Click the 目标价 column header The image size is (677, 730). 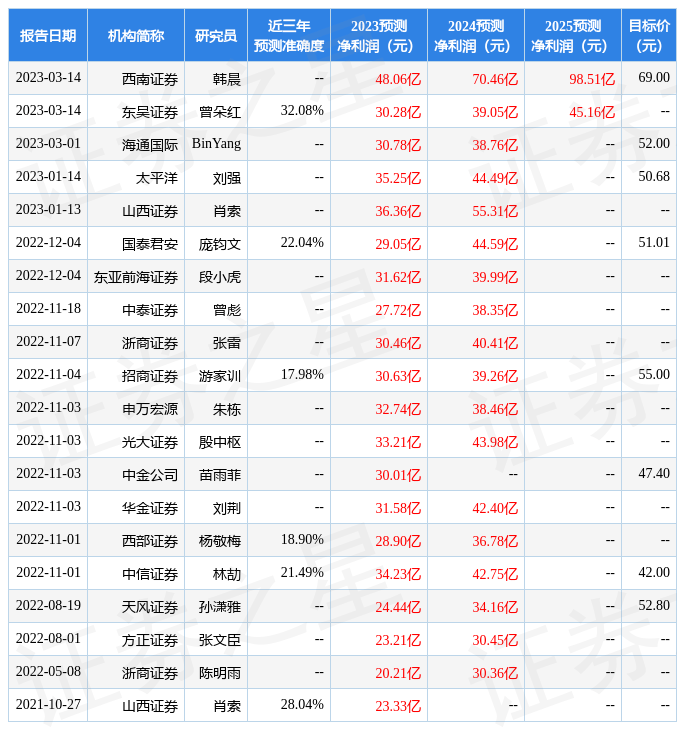[x=648, y=36]
